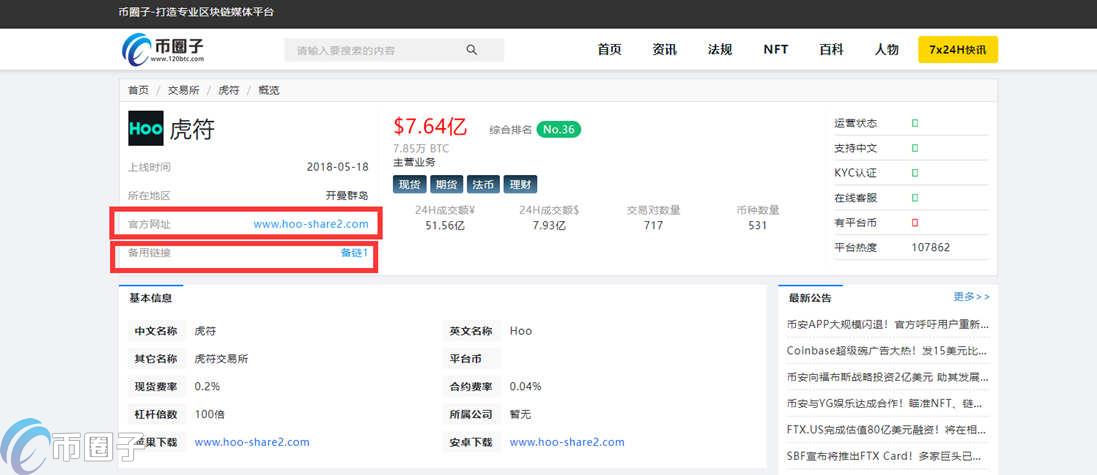Click the No.36 ranking badge

pyautogui.click(x=558, y=129)
